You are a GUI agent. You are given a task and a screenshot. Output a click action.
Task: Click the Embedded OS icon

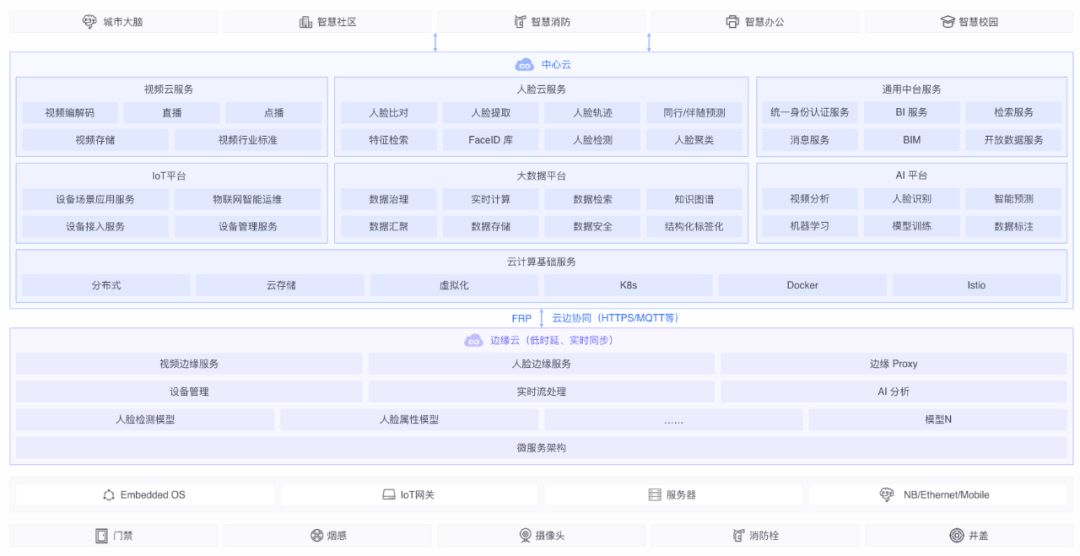109,495
